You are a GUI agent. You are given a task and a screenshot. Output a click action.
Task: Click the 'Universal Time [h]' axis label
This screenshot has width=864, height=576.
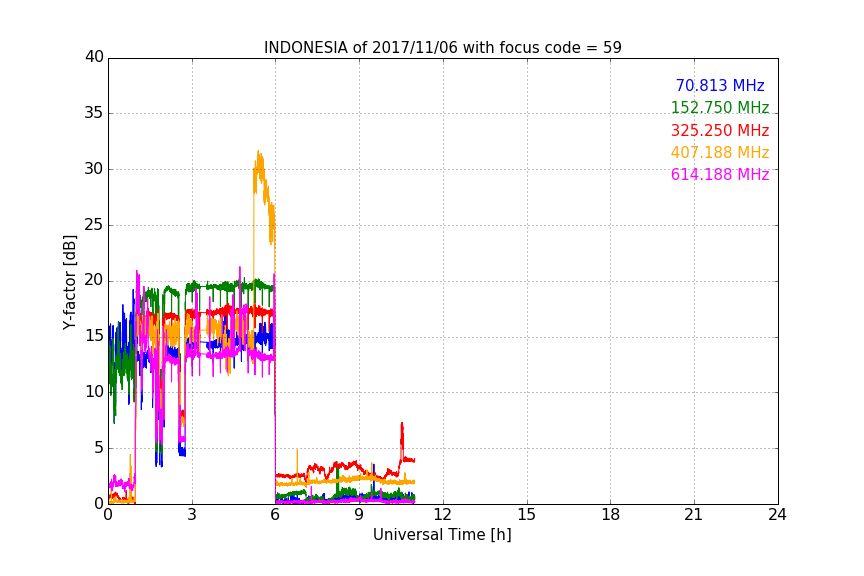(x=442, y=534)
